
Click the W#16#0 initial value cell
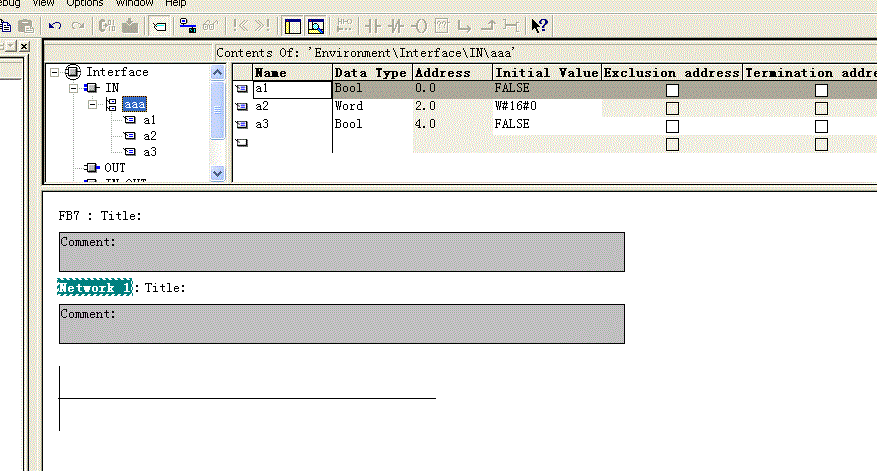pos(547,106)
